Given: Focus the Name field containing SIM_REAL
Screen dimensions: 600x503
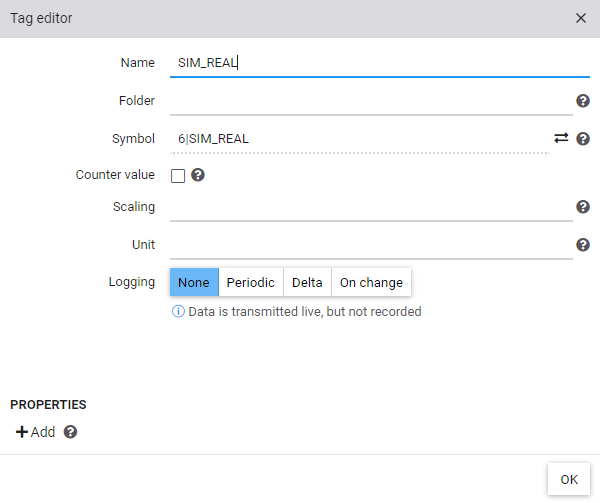Looking at the screenshot, I should click(380, 63).
